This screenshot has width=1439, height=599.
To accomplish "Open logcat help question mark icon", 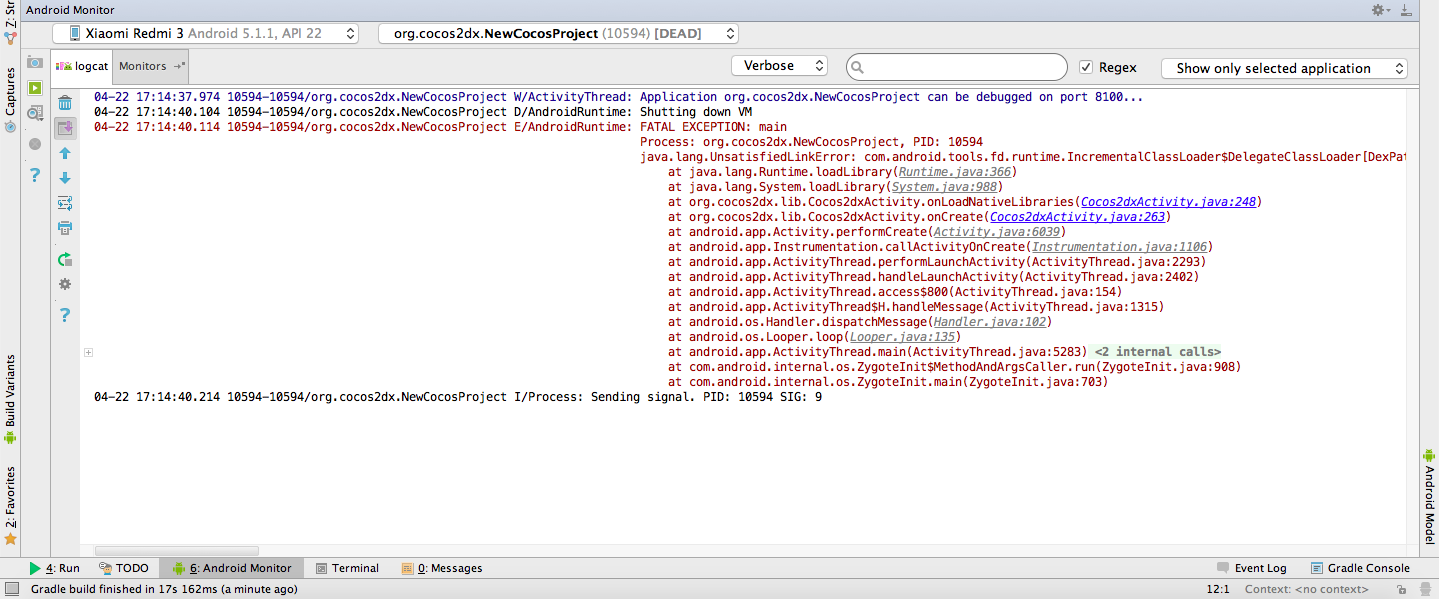I will pos(65,315).
